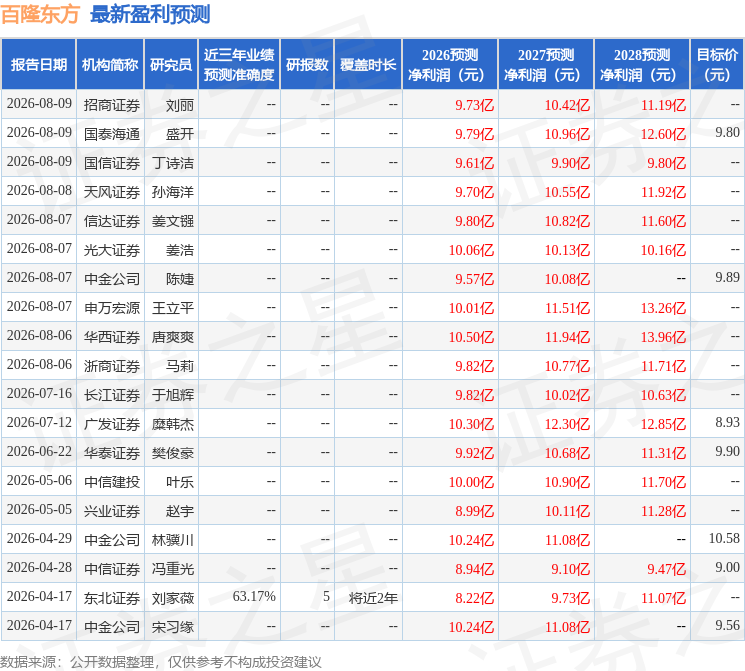Click the 2027预测净利润 column header
Image resolution: width=745 pixels, height=671 pixels.
coord(546,64)
